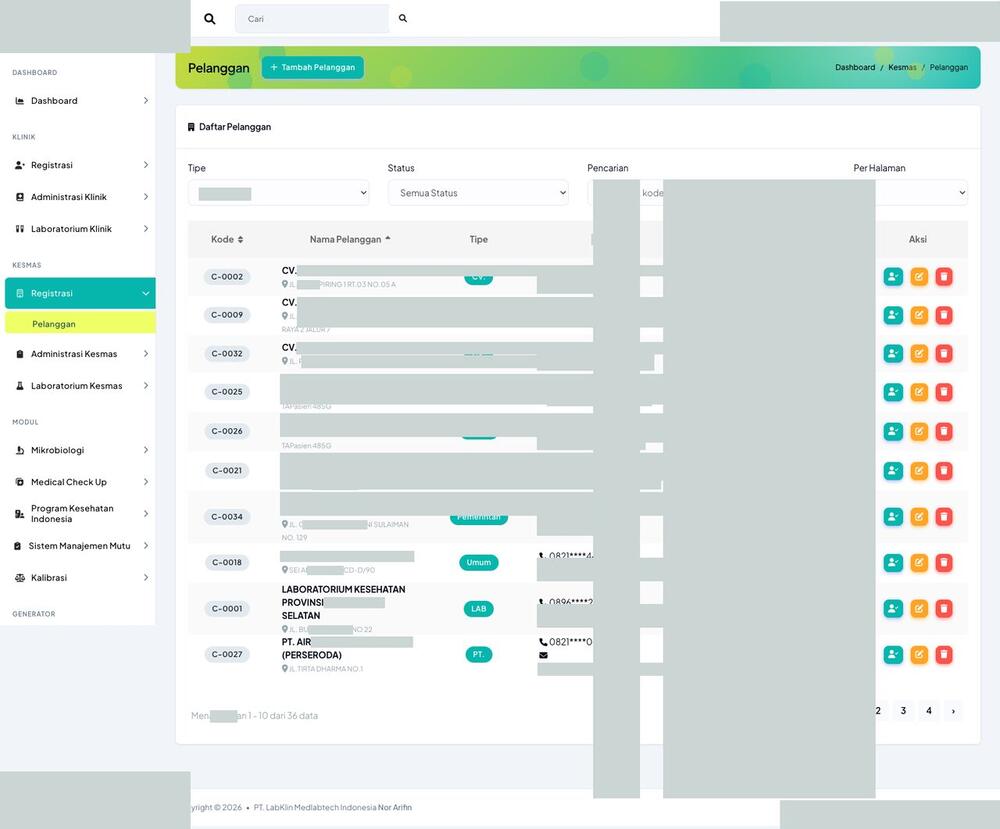This screenshot has height=829, width=1000.
Task: Click the small search icon beside Cari field
Action: pos(403,18)
